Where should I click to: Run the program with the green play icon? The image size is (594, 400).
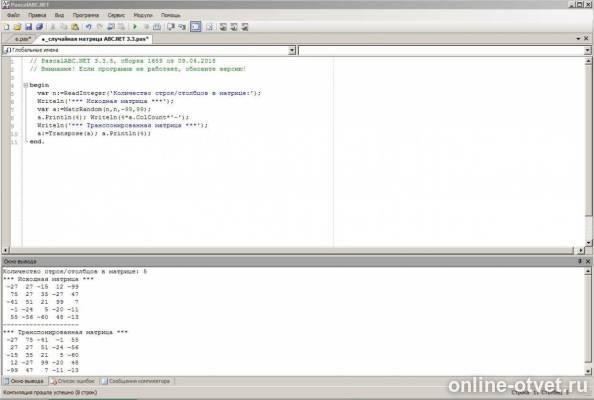pyautogui.click(x=135, y=27)
